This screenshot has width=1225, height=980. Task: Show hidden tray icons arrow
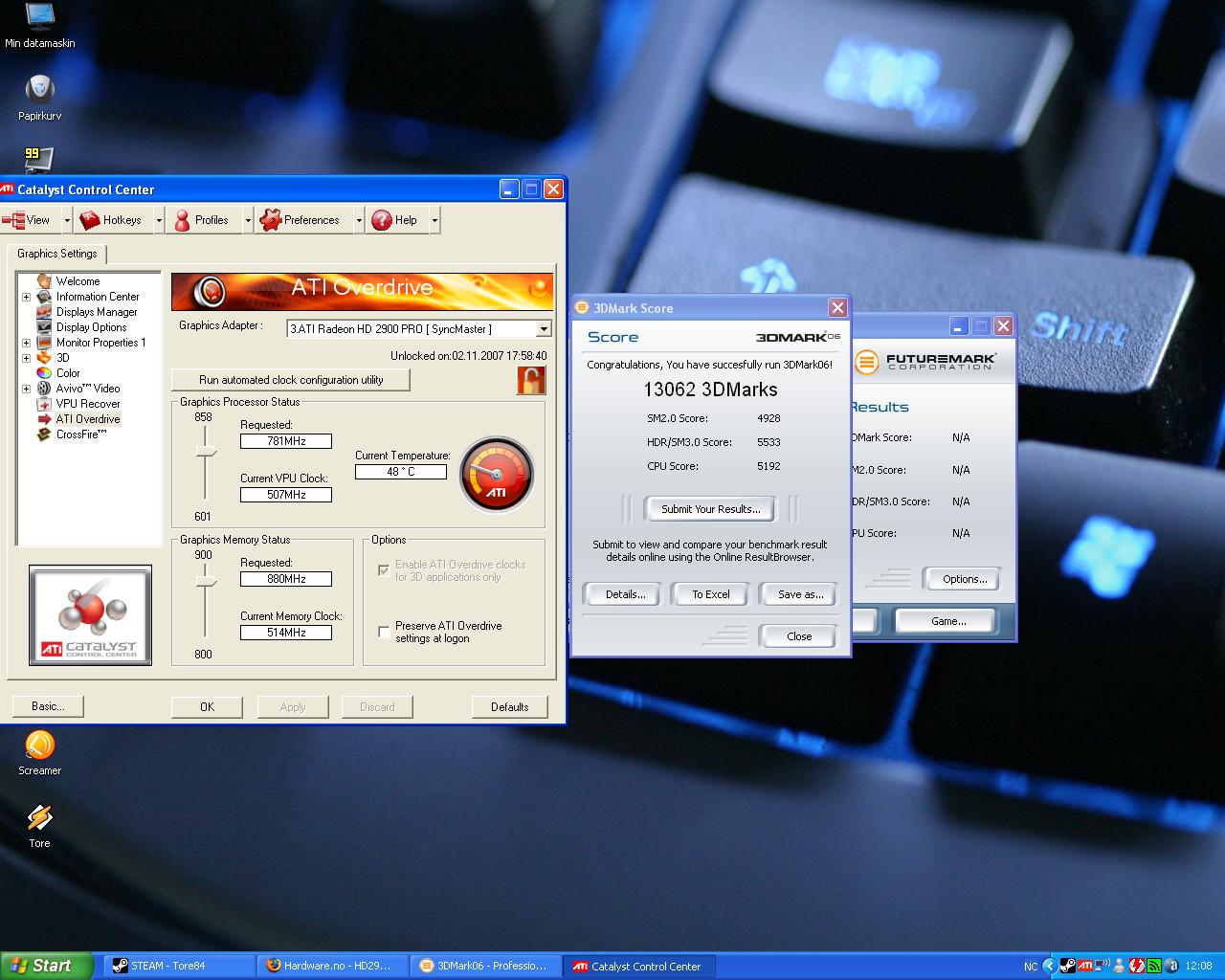pyautogui.click(x=1049, y=966)
